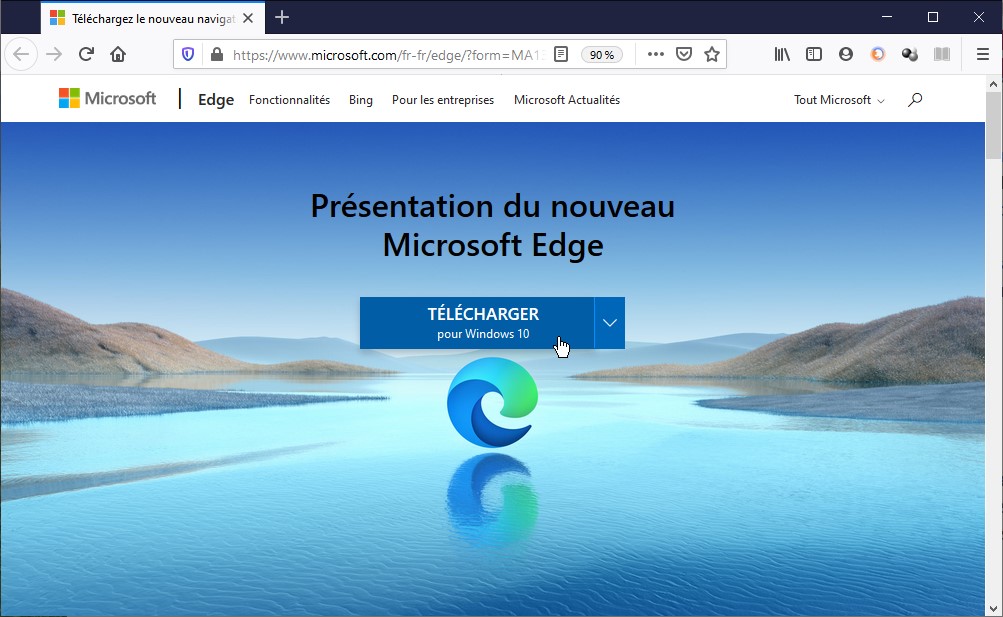Click the Microsoft logo link

pos(107,98)
